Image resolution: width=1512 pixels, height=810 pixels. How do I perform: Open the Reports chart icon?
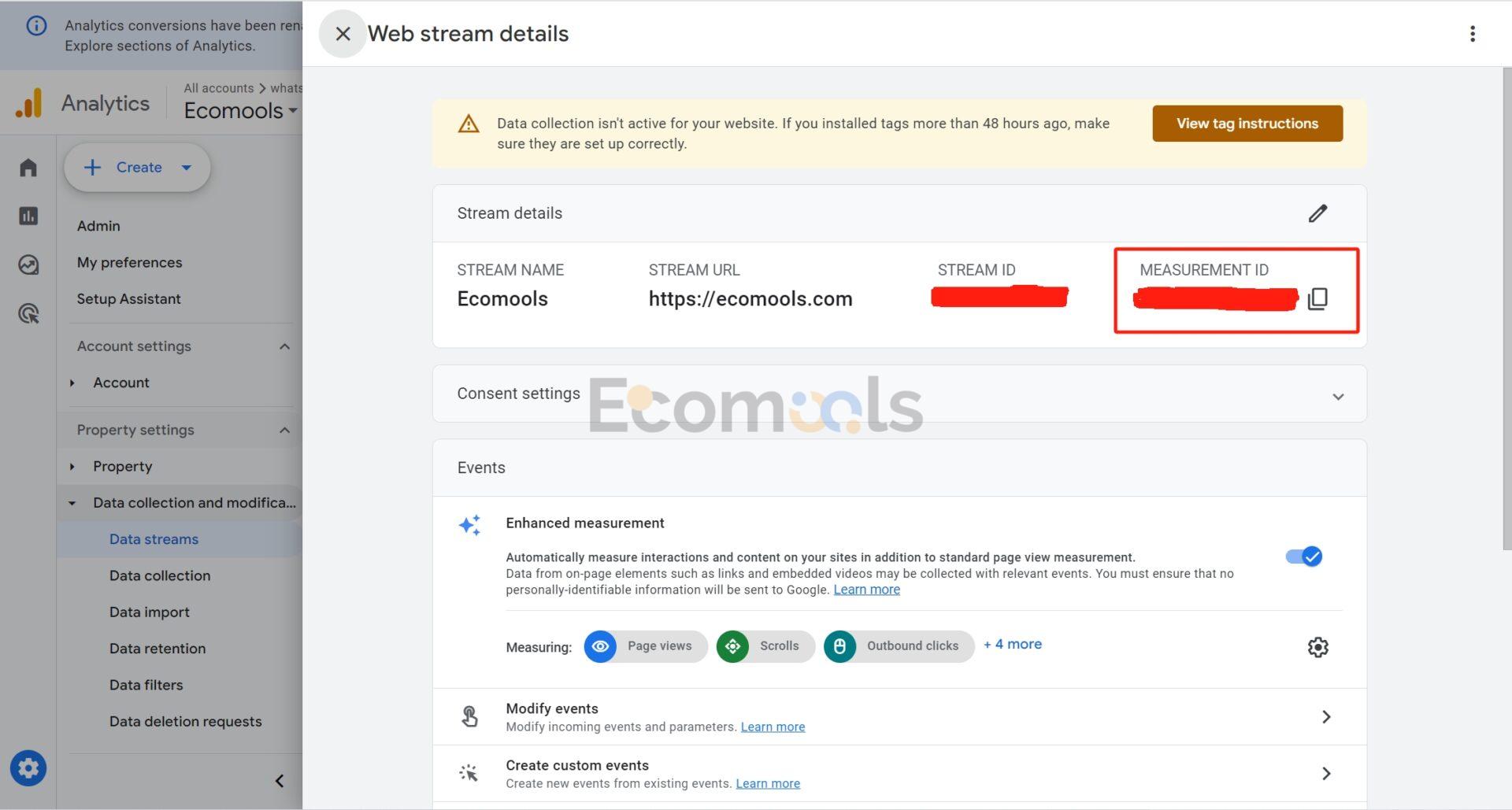pyautogui.click(x=28, y=216)
